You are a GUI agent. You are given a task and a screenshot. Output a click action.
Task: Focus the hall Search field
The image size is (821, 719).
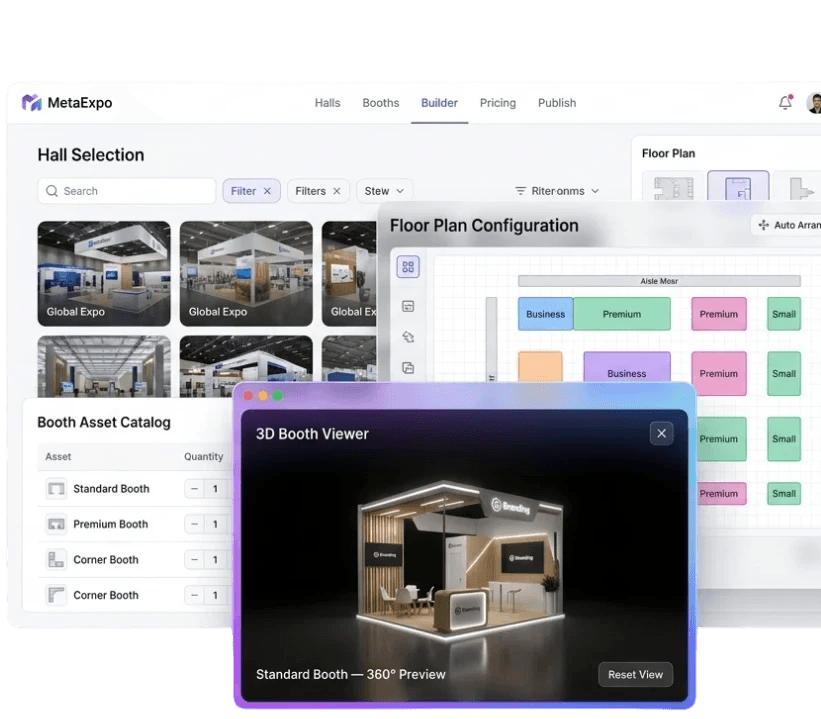pos(127,191)
